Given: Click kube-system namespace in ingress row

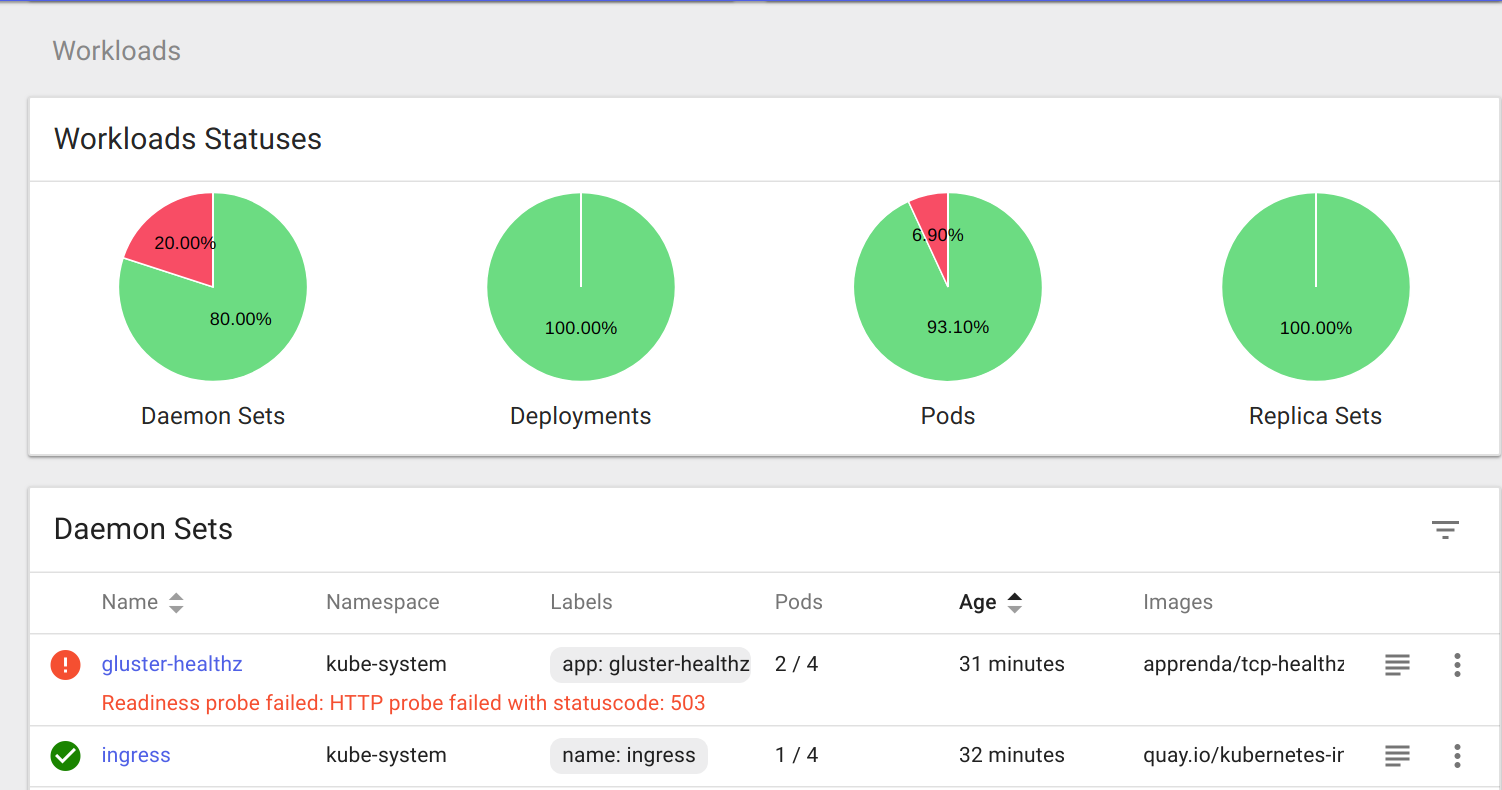Looking at the screenshot, I should 386,755.
